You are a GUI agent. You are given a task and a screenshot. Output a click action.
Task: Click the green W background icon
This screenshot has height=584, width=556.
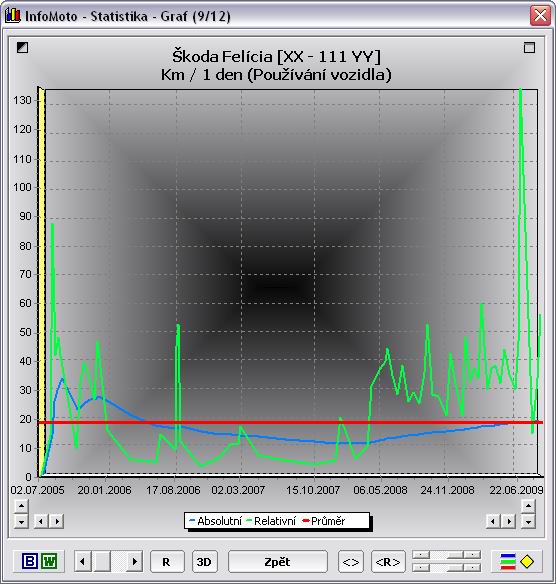coord(49,561)
